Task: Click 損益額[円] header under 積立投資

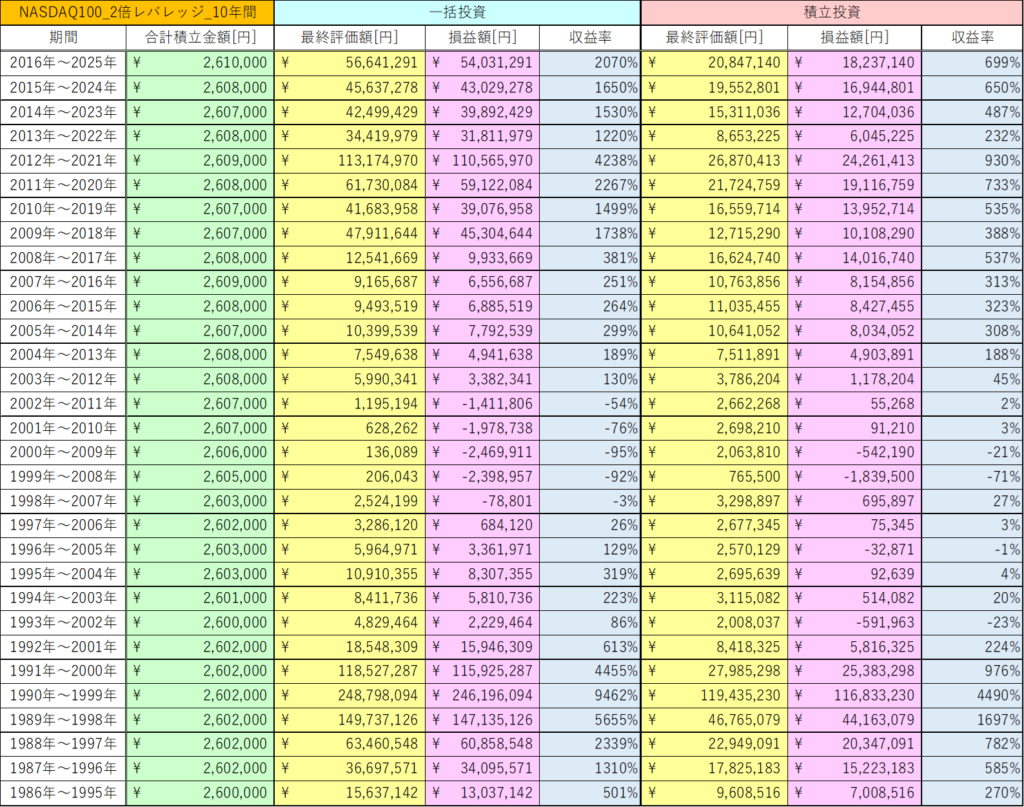Action: [854, 38]
